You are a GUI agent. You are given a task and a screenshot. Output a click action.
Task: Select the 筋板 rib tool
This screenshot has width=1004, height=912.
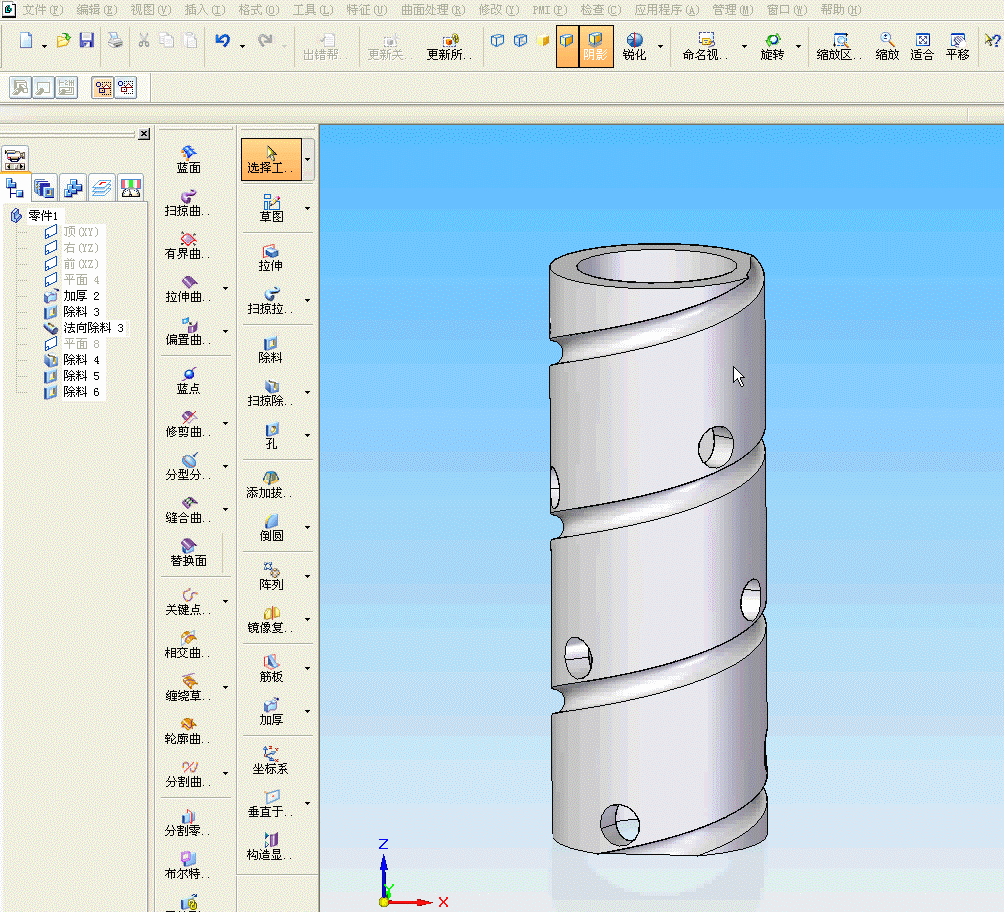point(271,669)
